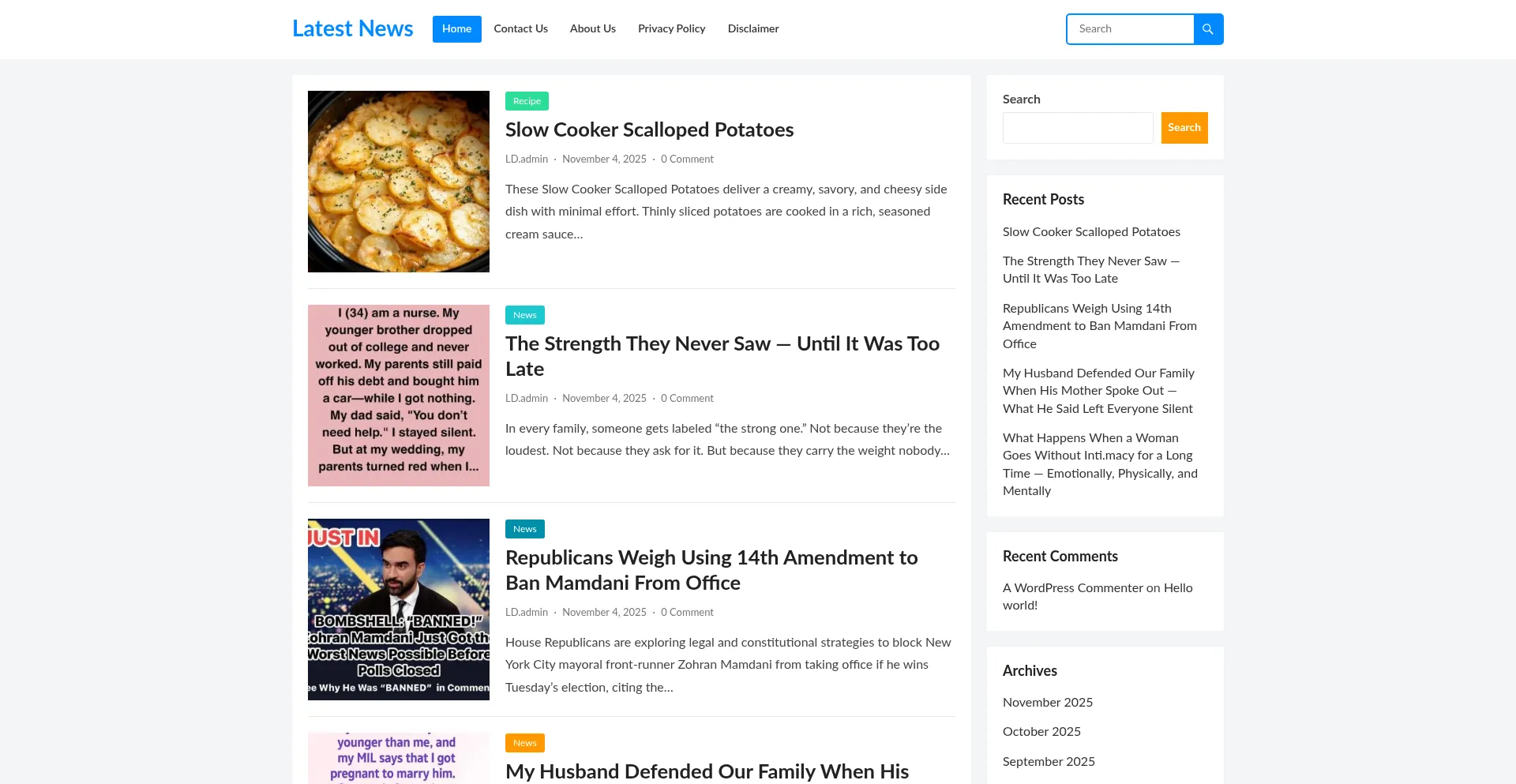This screenshot has width=1516, height=784.
Task: Select My Husband Defended Our Family recent post
Action: pos(1098,391)
